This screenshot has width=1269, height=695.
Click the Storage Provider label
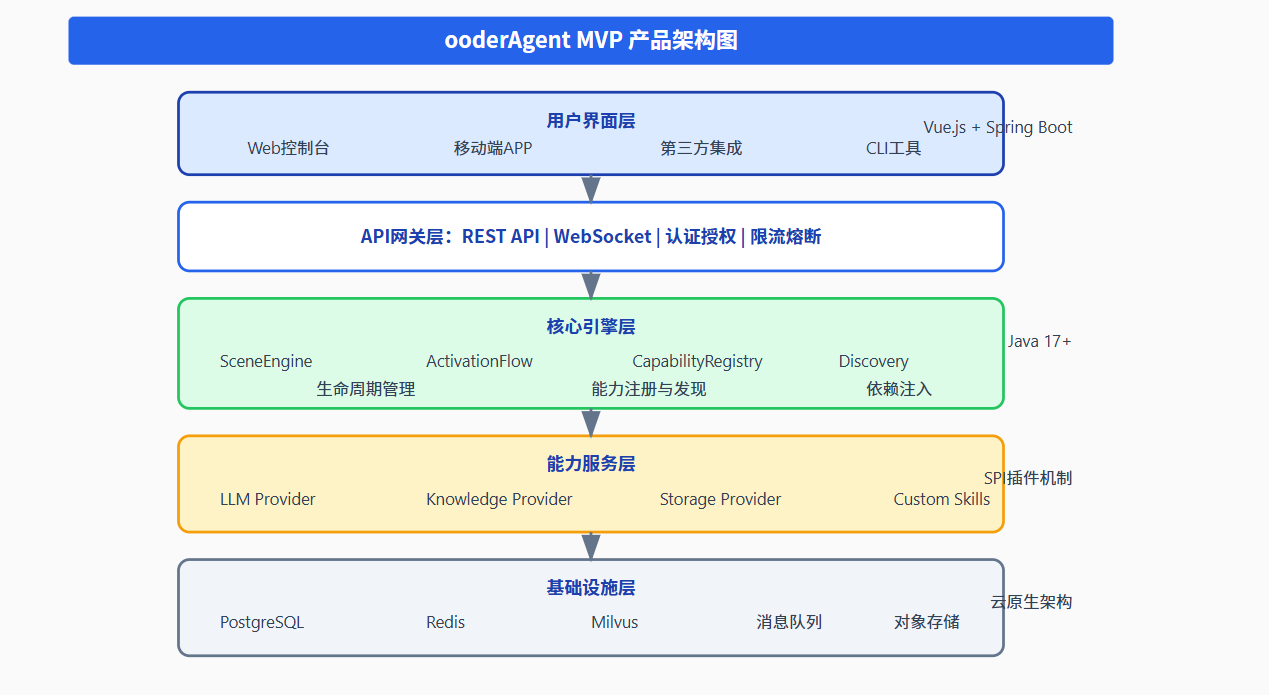point(720,498)
